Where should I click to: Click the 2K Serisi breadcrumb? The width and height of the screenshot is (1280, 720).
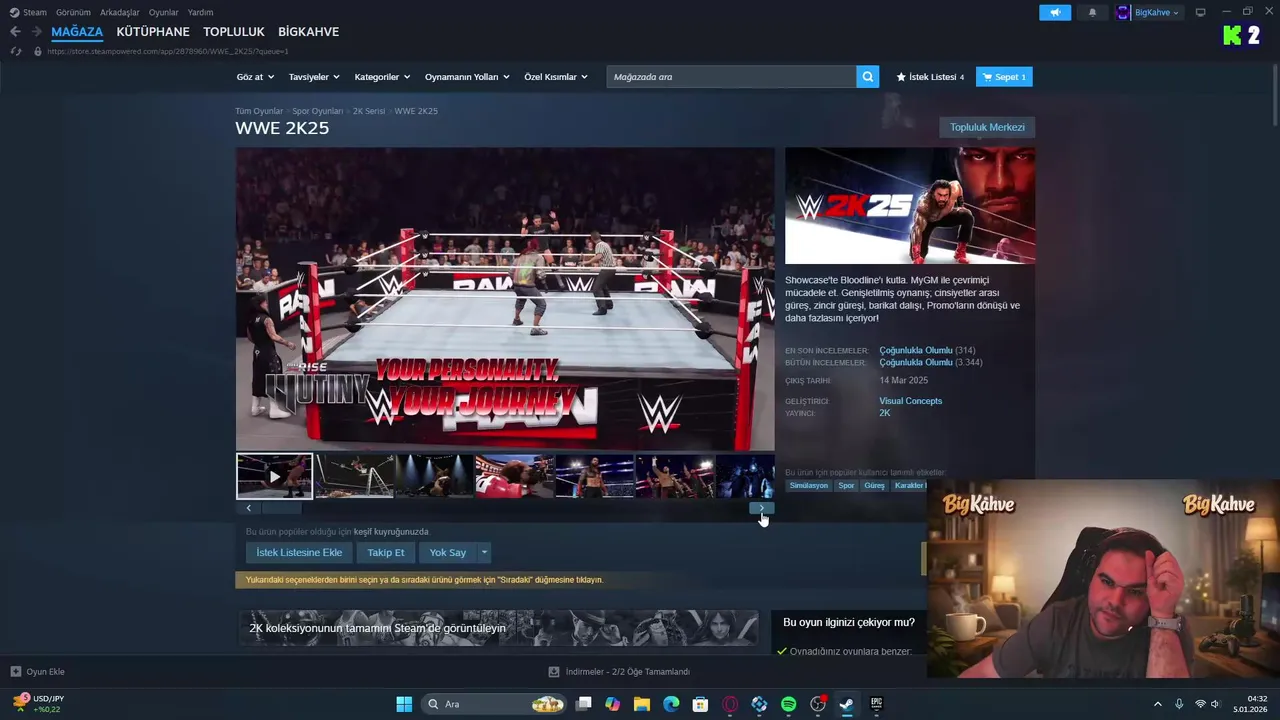pyautogui.click(x=369, y=111)
